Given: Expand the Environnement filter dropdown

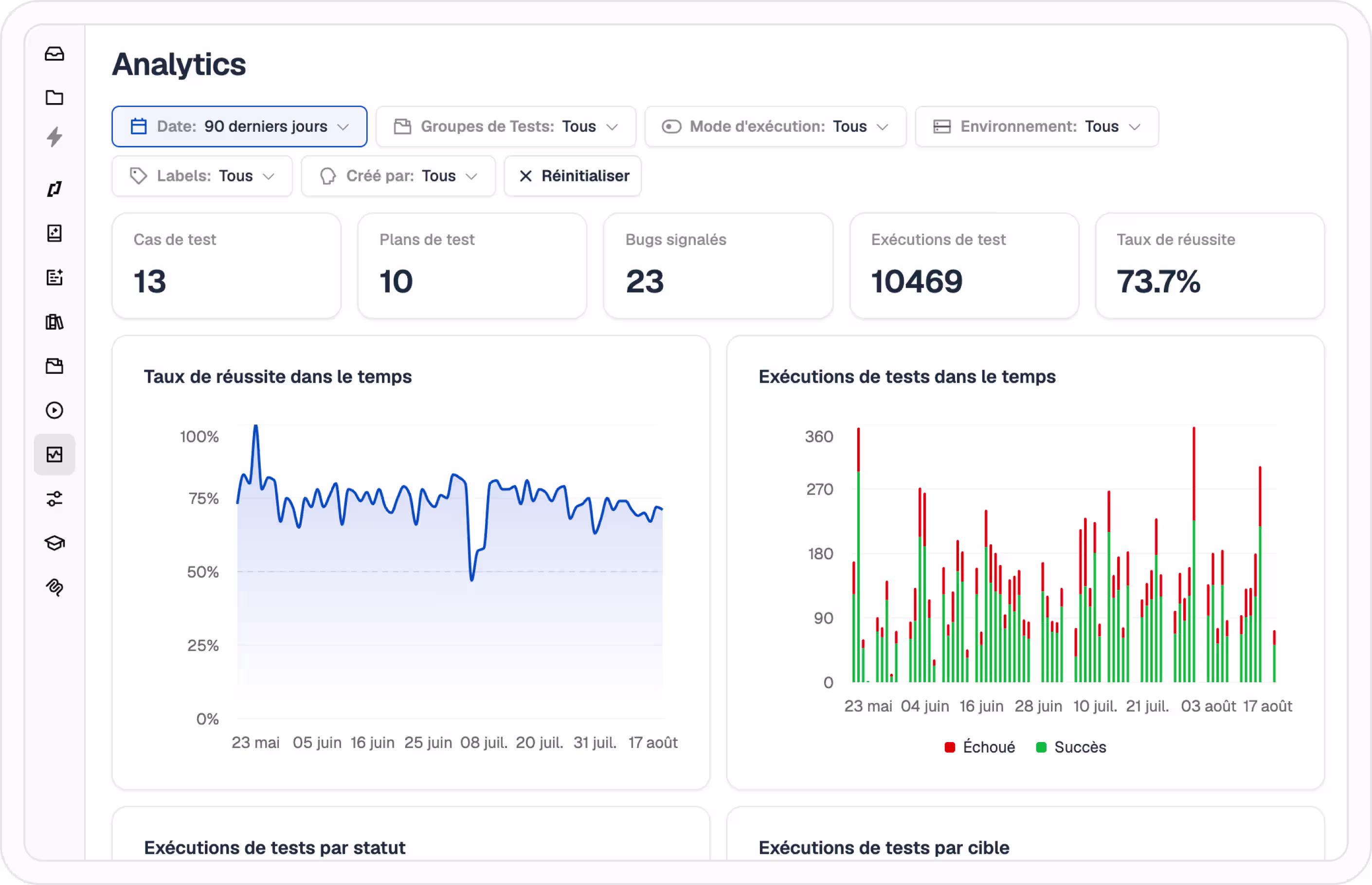Looking at the screenshot, I should [x=1037, y=126].
